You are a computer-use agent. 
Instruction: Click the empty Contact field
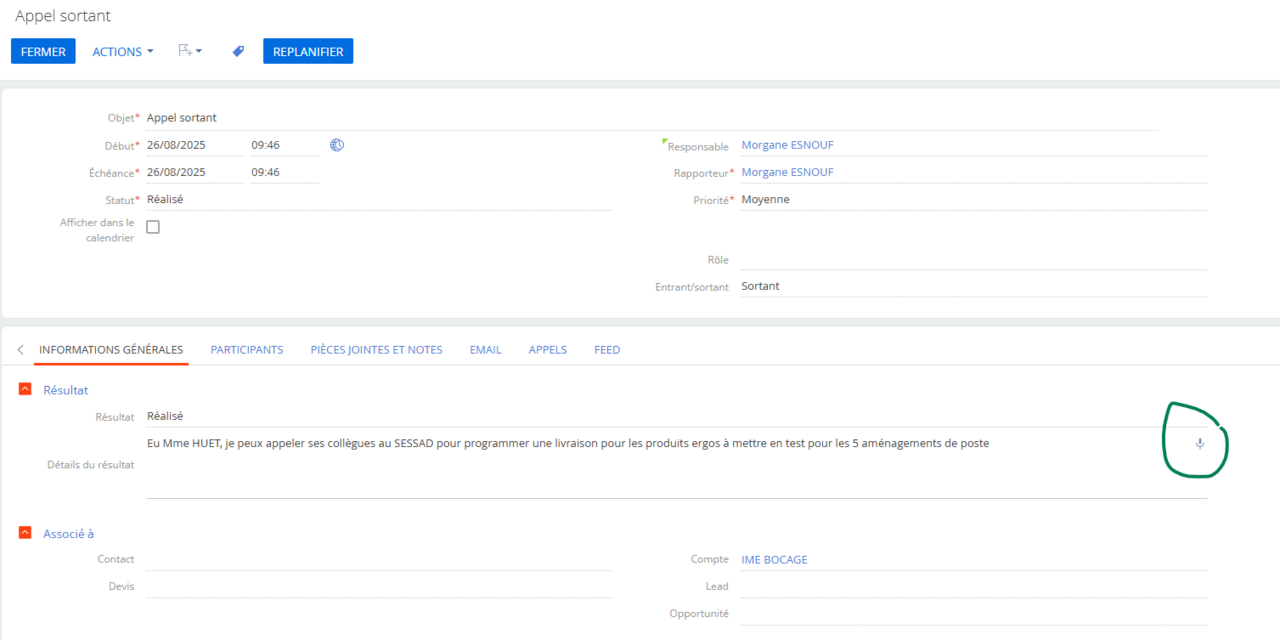point(379,559)
